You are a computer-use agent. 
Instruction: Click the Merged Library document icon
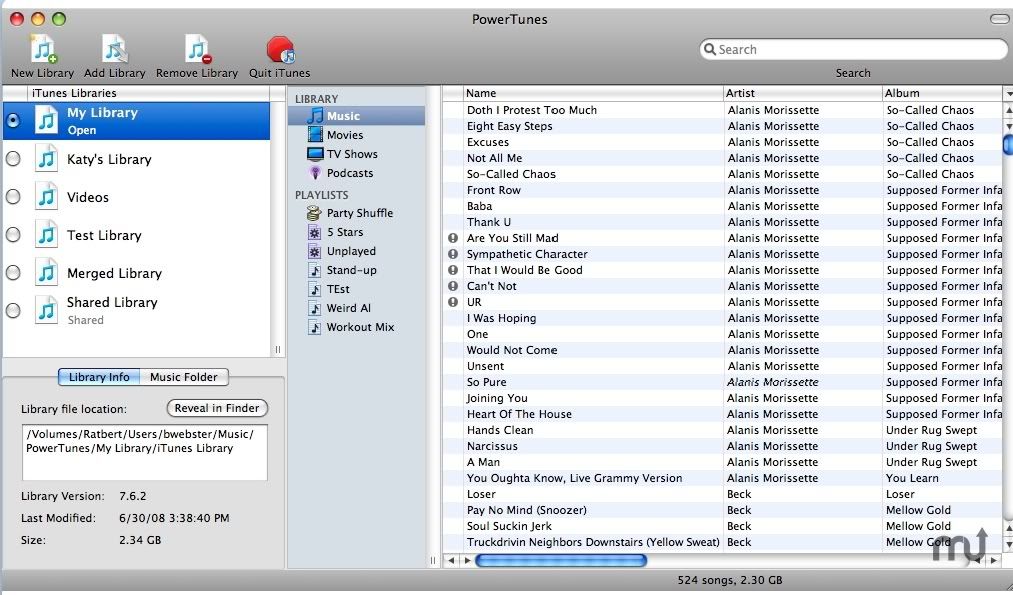pos(47,273)
